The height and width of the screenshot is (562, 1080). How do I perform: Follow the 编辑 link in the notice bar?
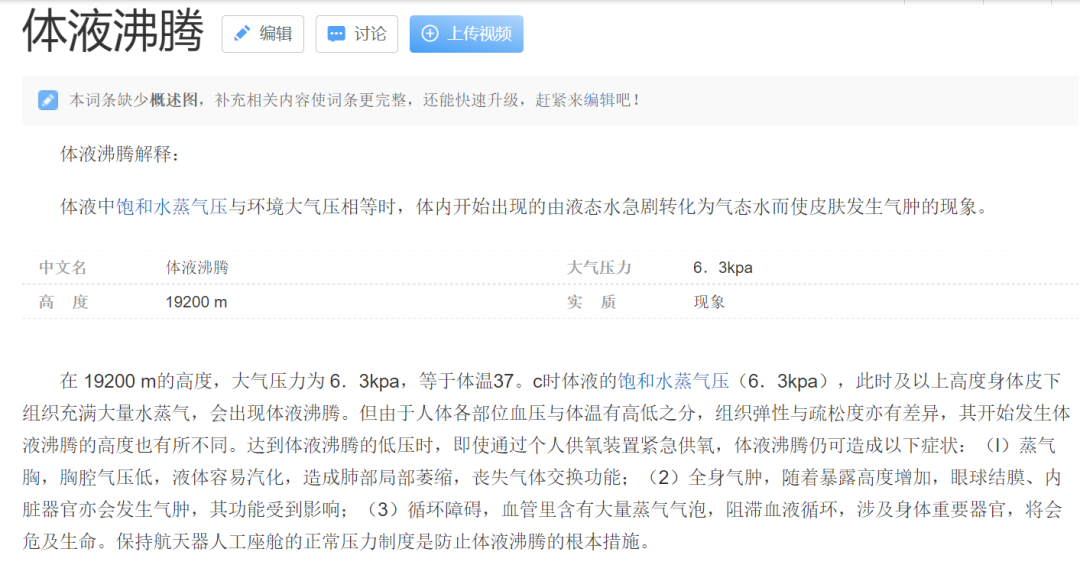[599, 101]
